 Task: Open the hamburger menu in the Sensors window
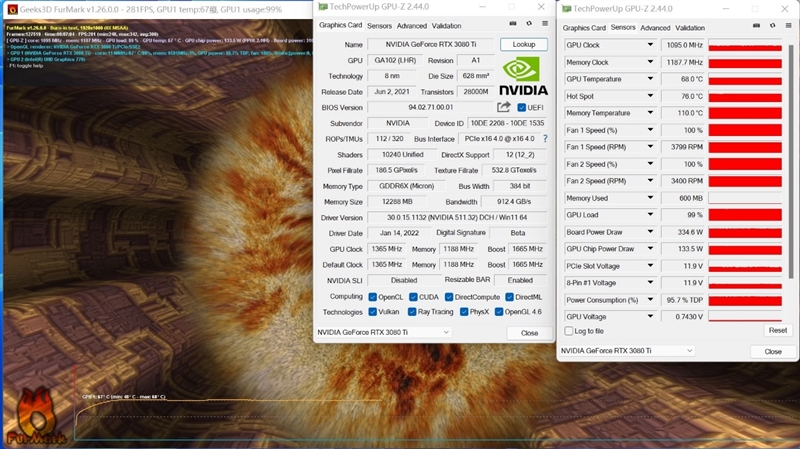(x=789, y=26)
